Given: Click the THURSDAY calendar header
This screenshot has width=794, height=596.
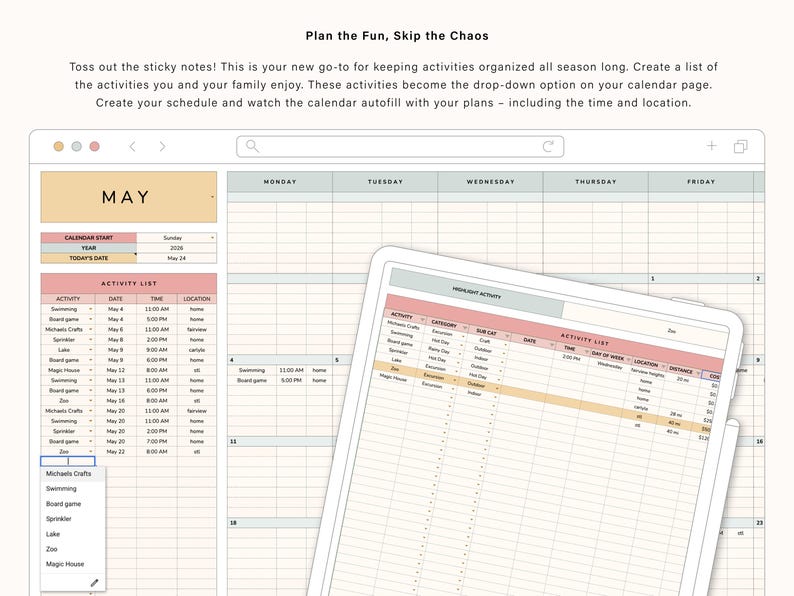Looking at the screenshot, I should pos(596,182).
